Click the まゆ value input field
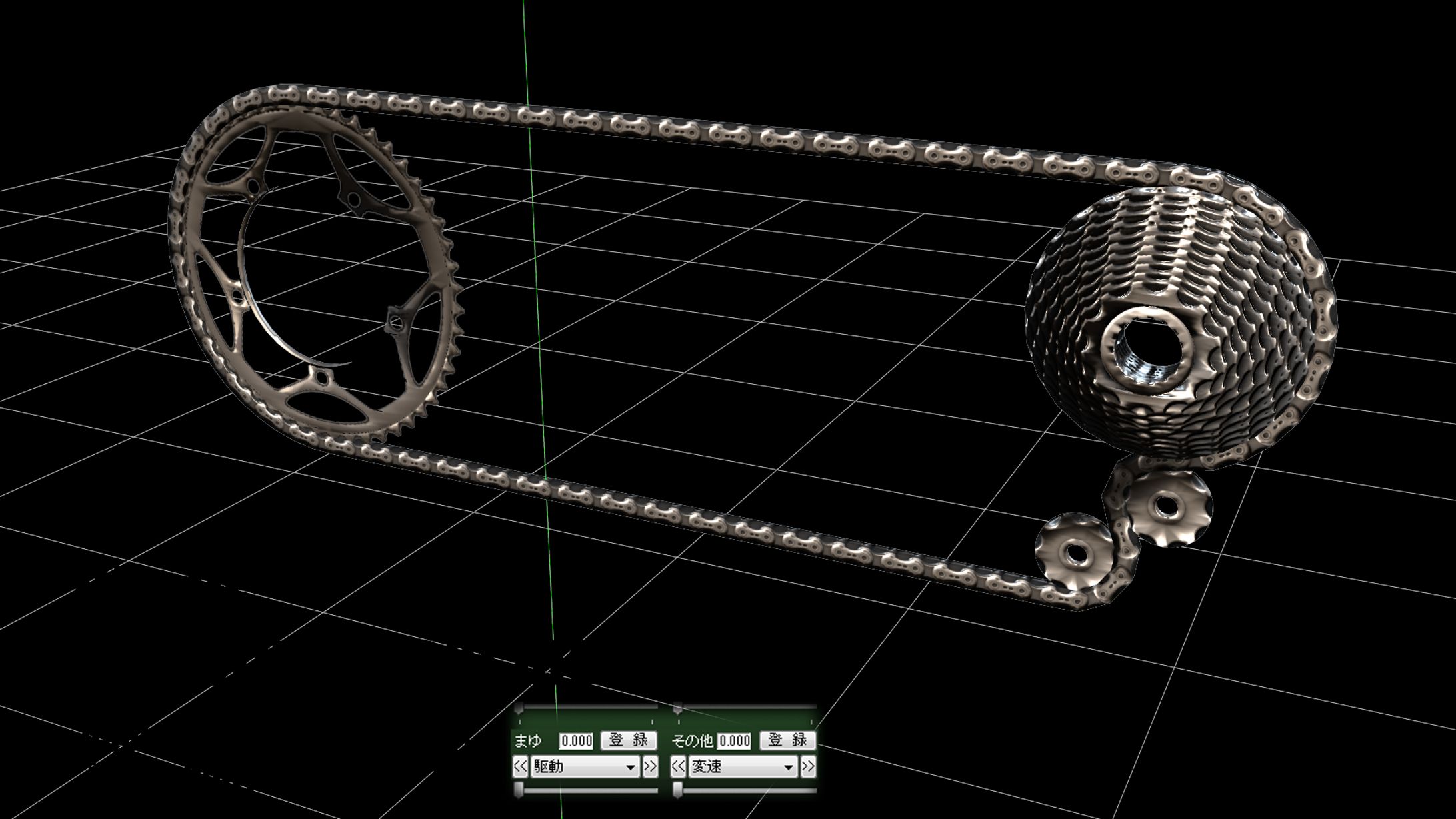1456x819 pixels. pyautogui.click(x=576, y=740)
